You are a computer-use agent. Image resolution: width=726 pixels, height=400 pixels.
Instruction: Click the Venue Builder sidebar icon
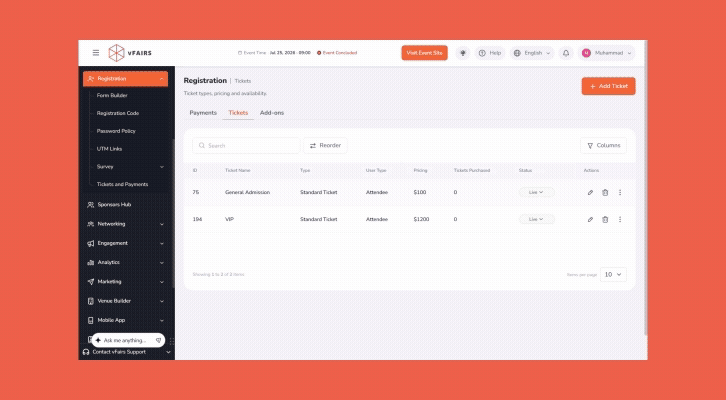[91, 301]
